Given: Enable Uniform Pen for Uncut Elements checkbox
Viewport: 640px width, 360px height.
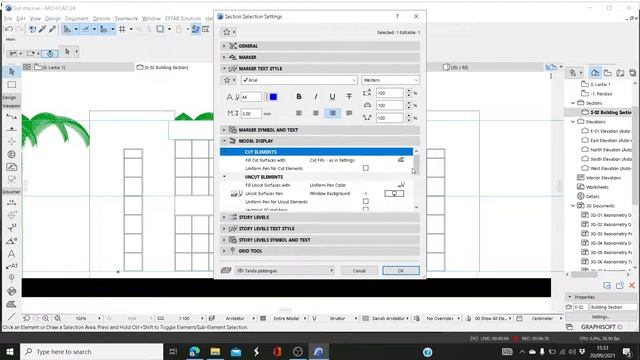Looking at the screenshot, I should pyautogui.click(x=366, y=201).
